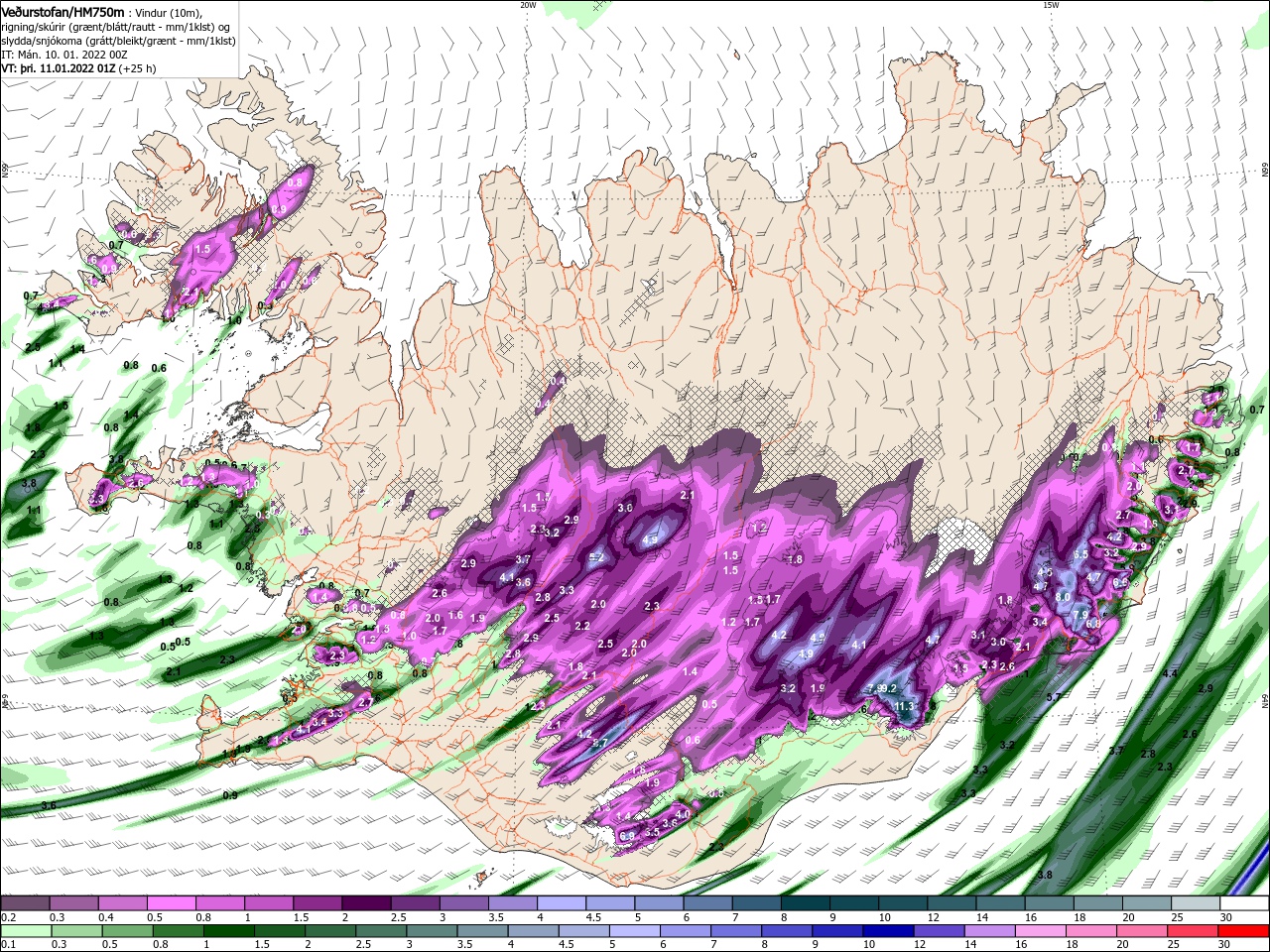
Task: Pick the bright red rain swatch after label 30
Action: coord(1244,931)
